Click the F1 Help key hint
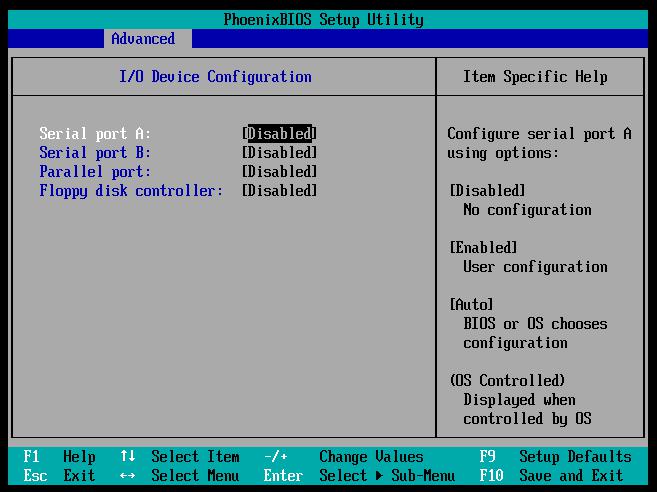Screen dimensions: 657x492 (x=59, y=456)
